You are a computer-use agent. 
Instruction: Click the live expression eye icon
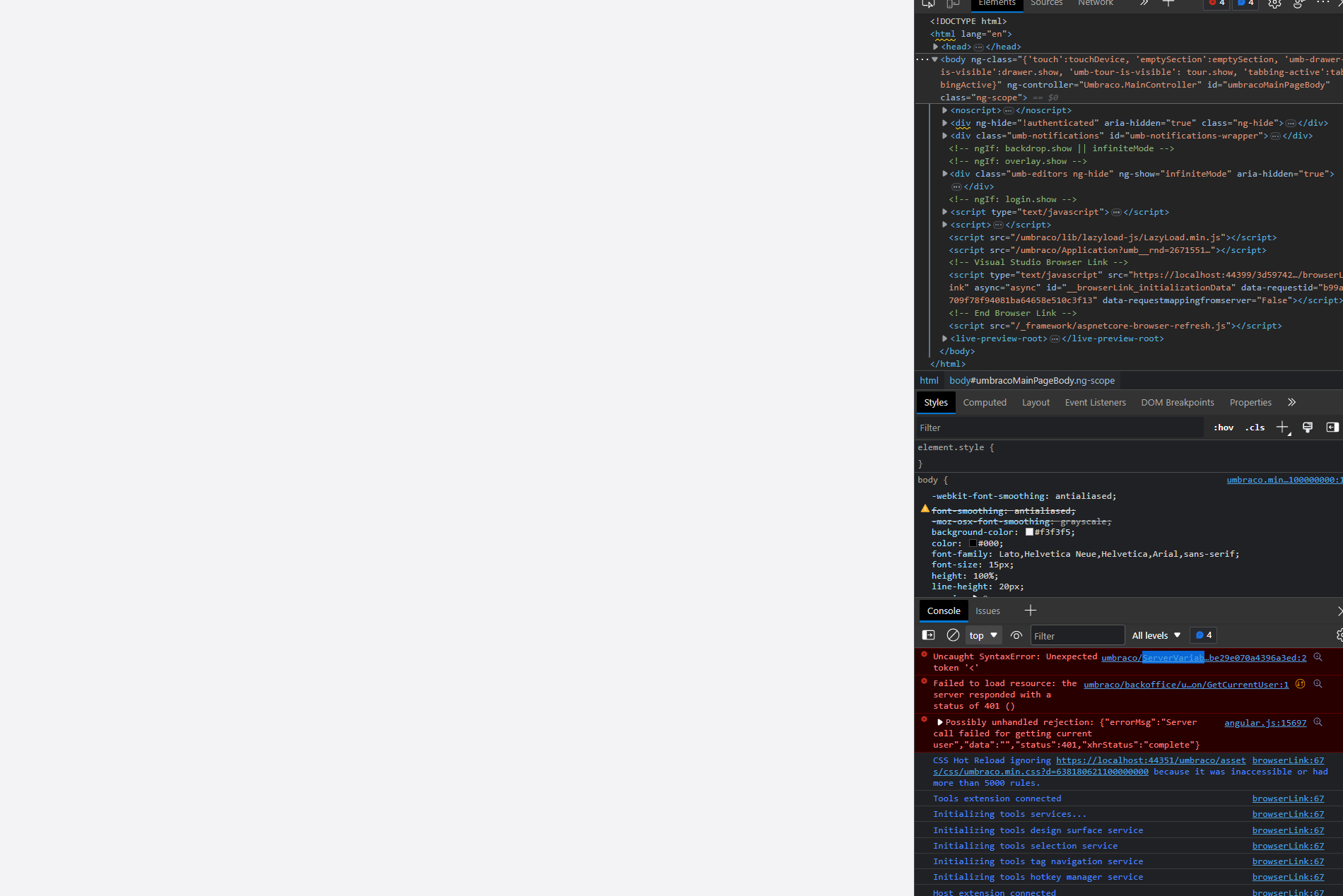click(1016, 635)
